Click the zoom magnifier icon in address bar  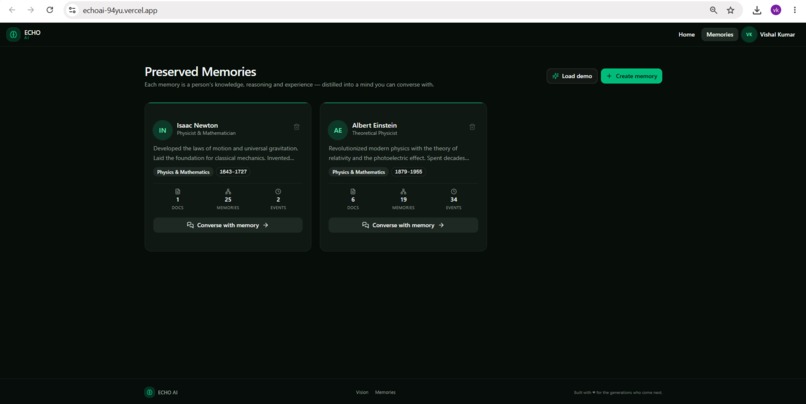[x=713, y=10]
